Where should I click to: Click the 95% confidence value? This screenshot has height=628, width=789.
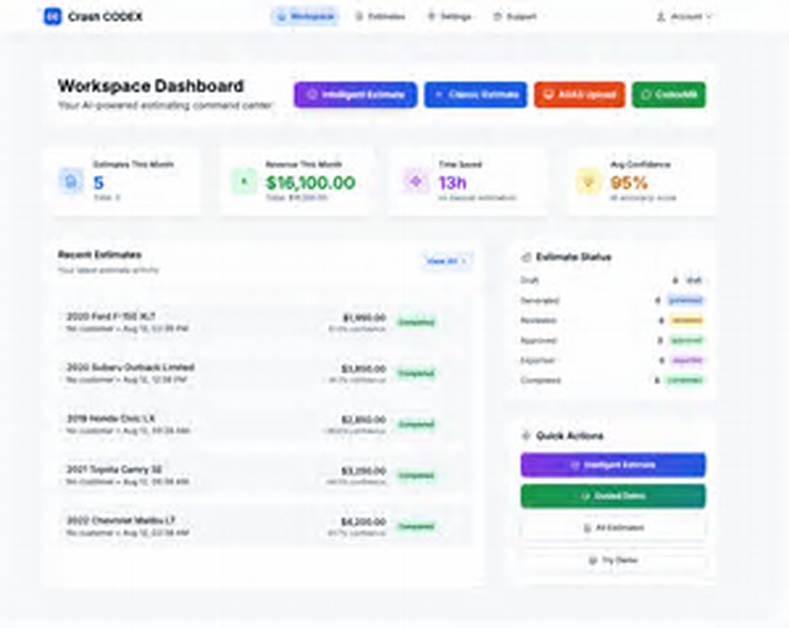(x=629, y=183)
